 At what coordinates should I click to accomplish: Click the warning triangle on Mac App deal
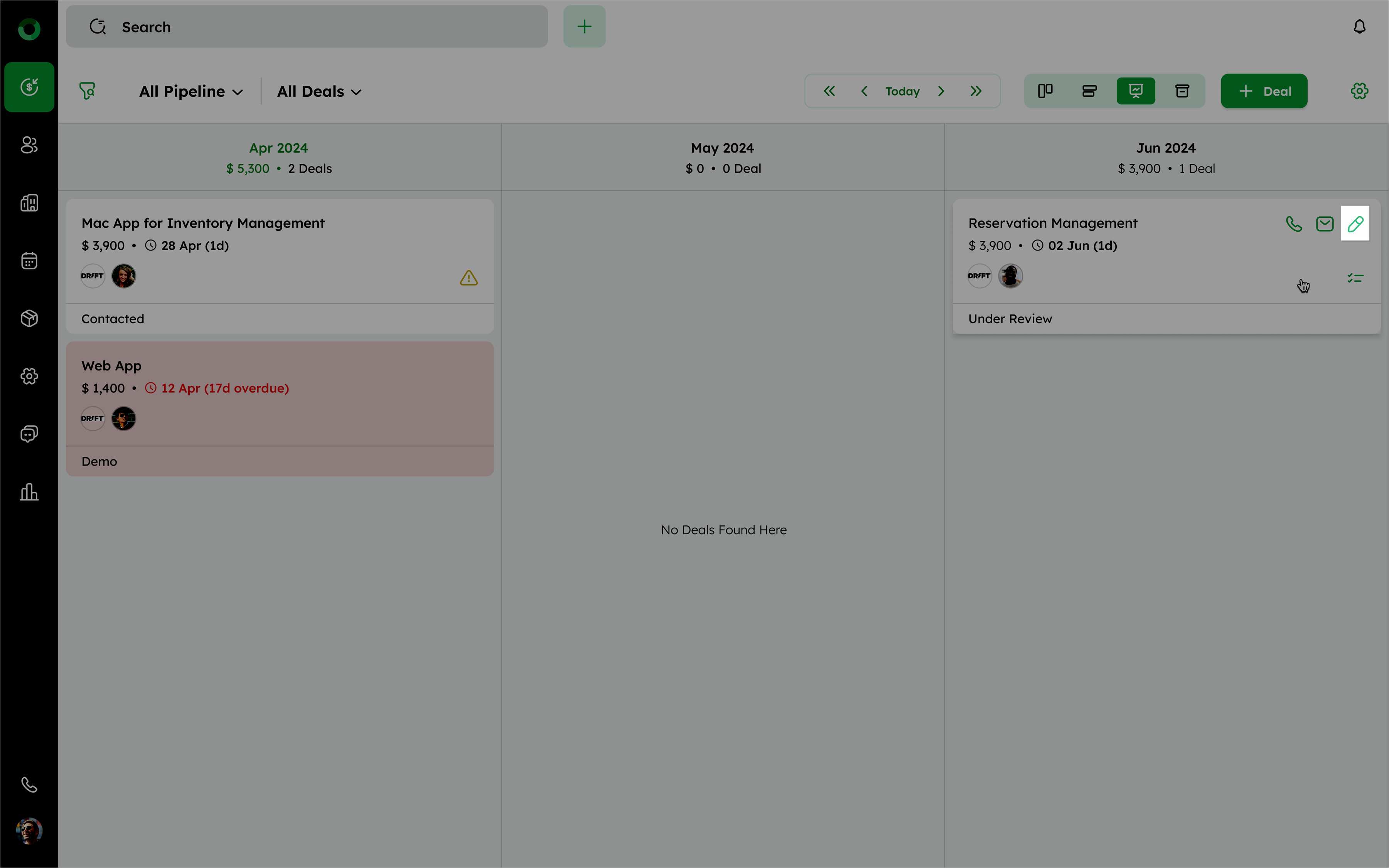tap(469, 278)
